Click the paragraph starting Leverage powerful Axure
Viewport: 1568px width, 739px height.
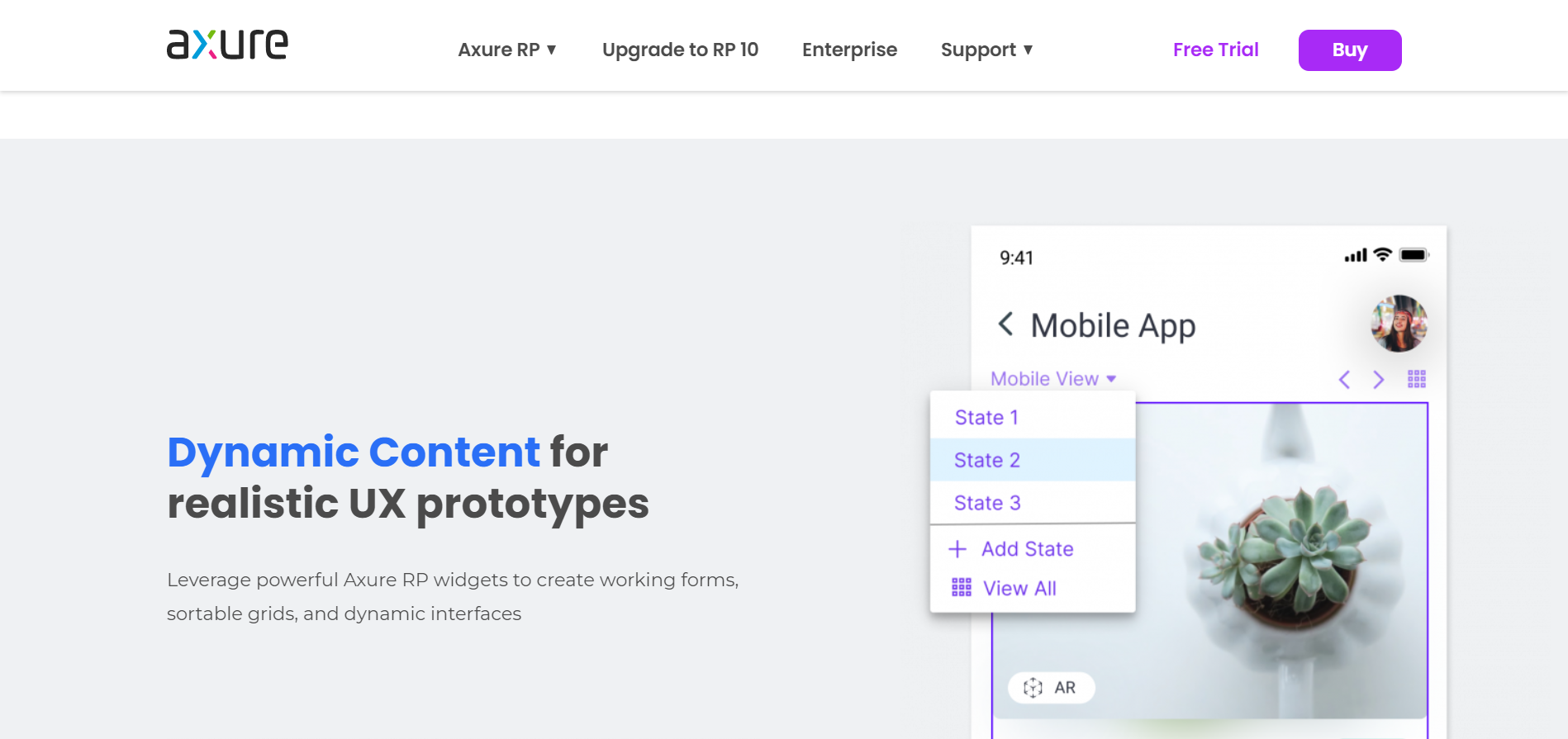point(453,596)
